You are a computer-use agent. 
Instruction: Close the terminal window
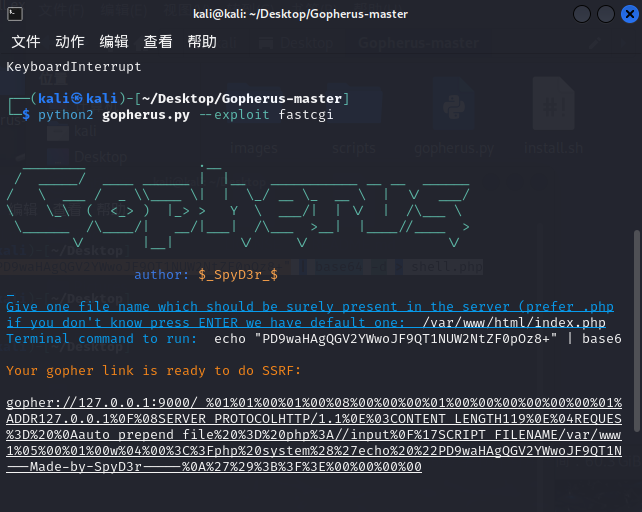click(x=630, y=14)
